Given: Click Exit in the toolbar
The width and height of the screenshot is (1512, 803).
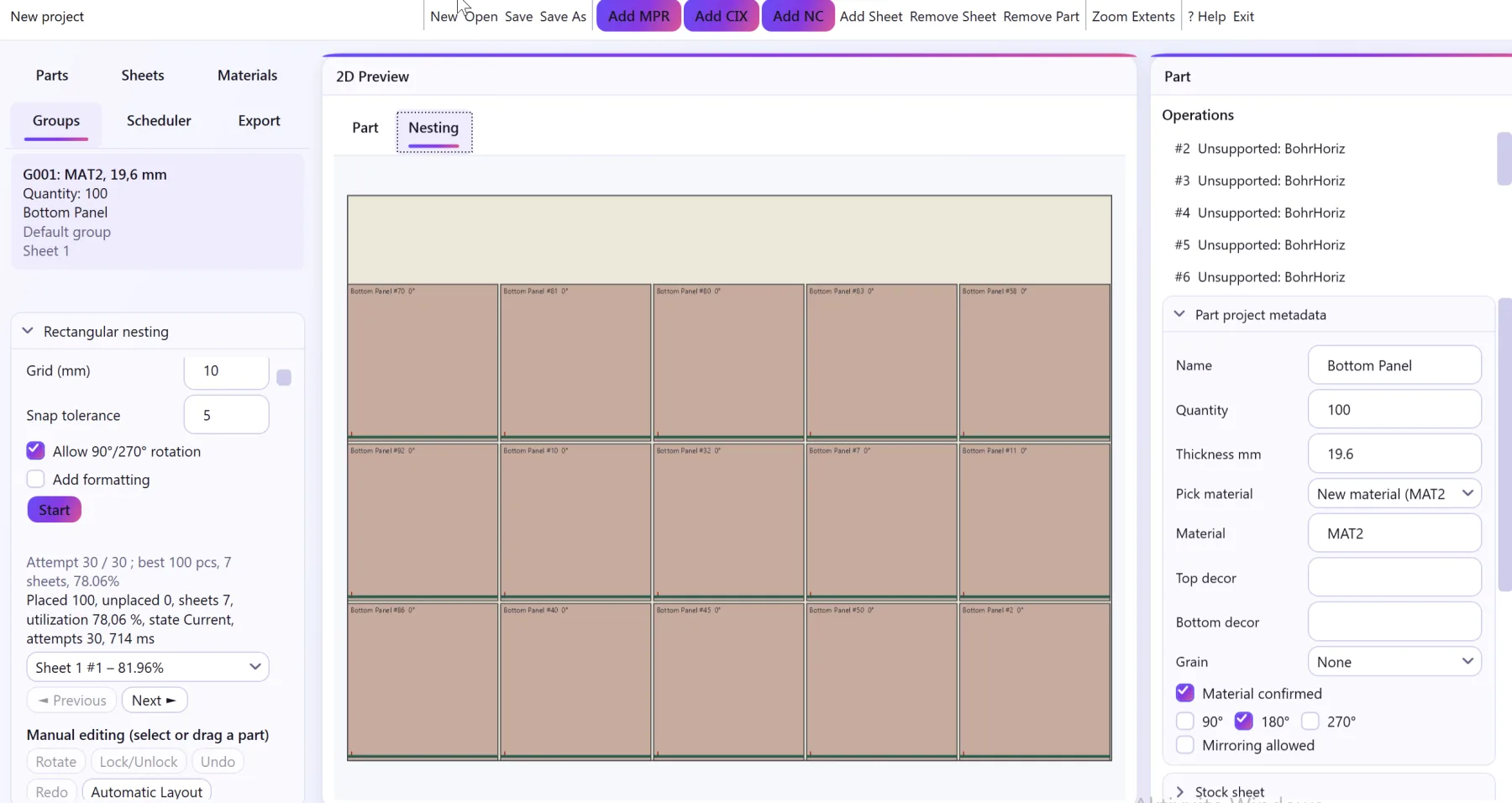Looking at the screenshot, I should [x=1243, y=17].
